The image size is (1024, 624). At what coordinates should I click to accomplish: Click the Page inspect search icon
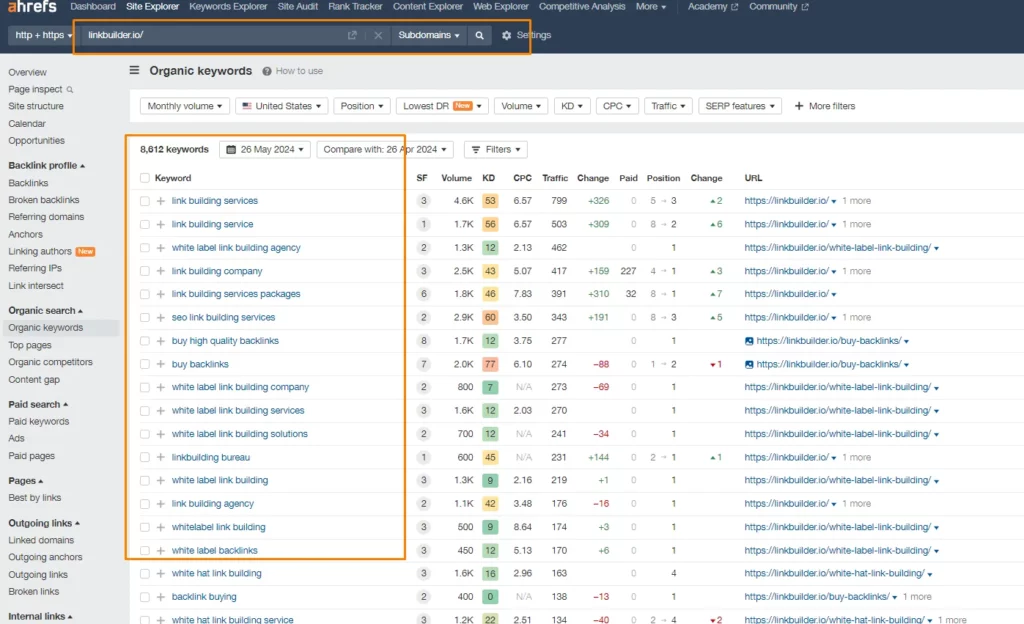pyautogui.click(x=70, y=89)
